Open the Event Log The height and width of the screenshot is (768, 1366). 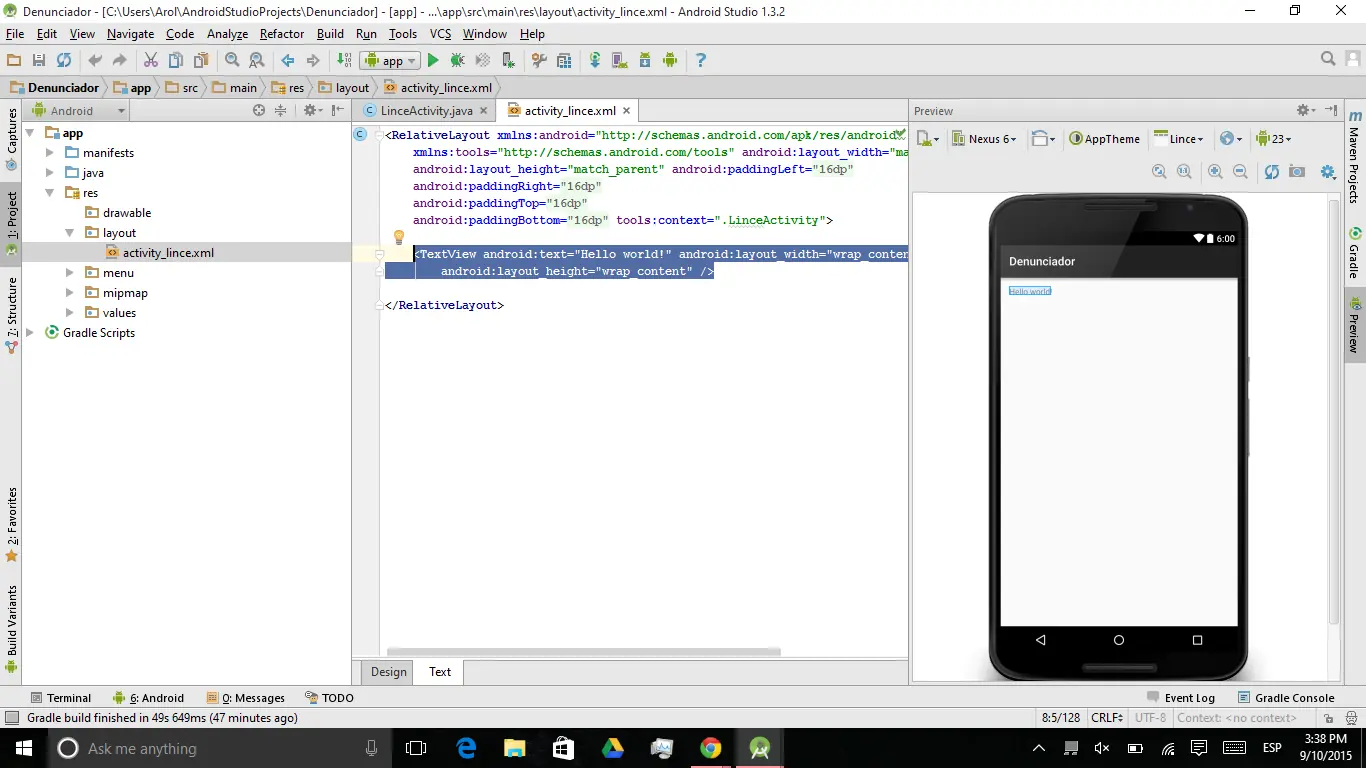point(1180,698)
